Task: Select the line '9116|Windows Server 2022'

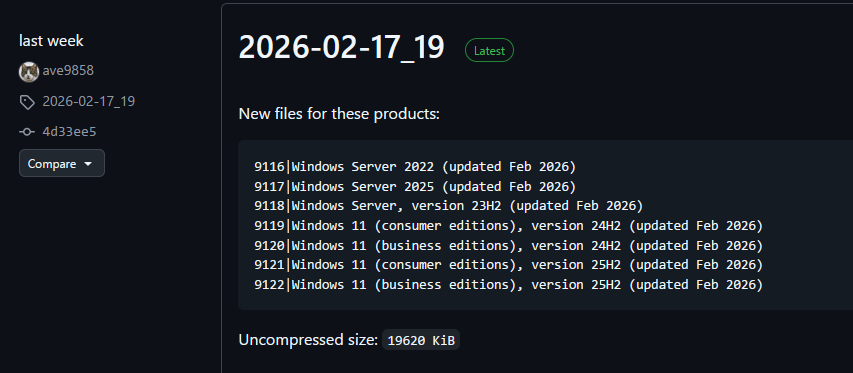Action: pos(415,166)
